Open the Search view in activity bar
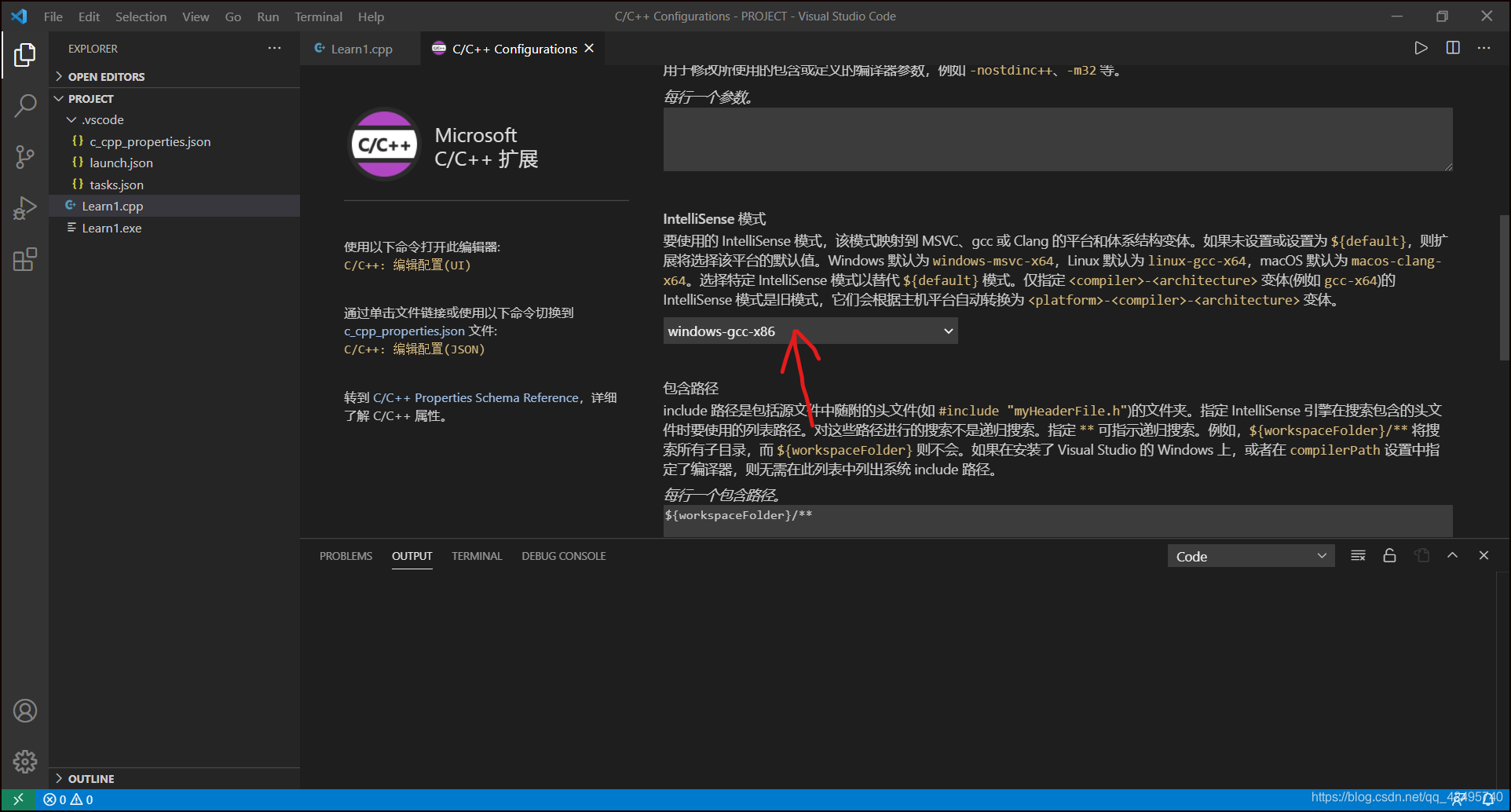 [25, 105]
